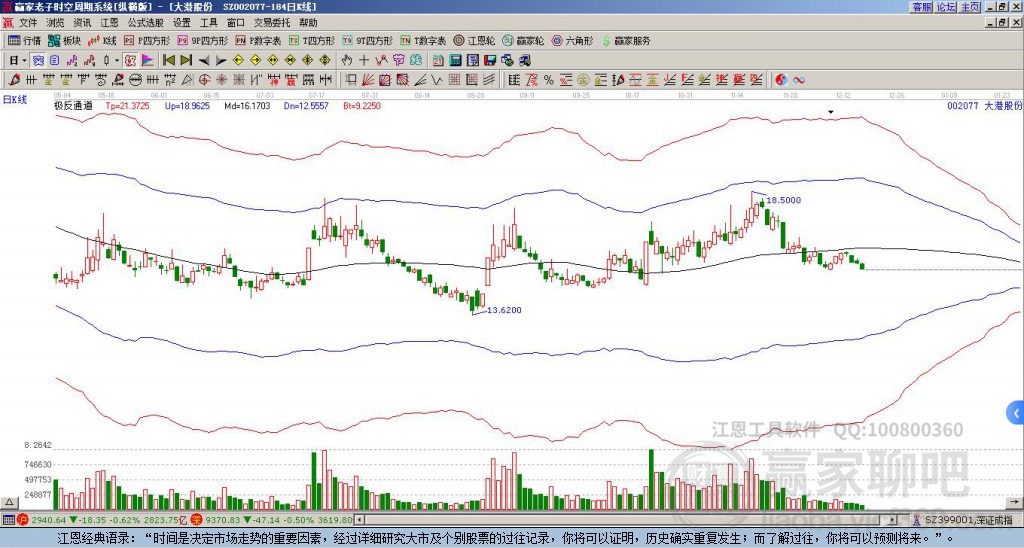Open the 浏览 menu
This screenshot has height=548, width=1024.
click(56, 23)
